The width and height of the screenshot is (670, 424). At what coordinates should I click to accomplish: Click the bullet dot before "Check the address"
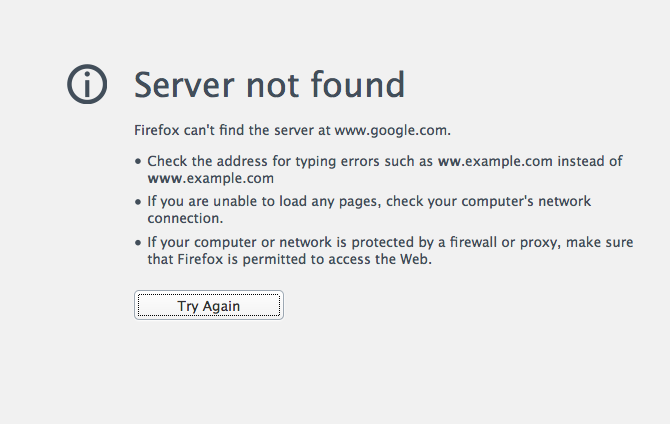pos(139,161)
